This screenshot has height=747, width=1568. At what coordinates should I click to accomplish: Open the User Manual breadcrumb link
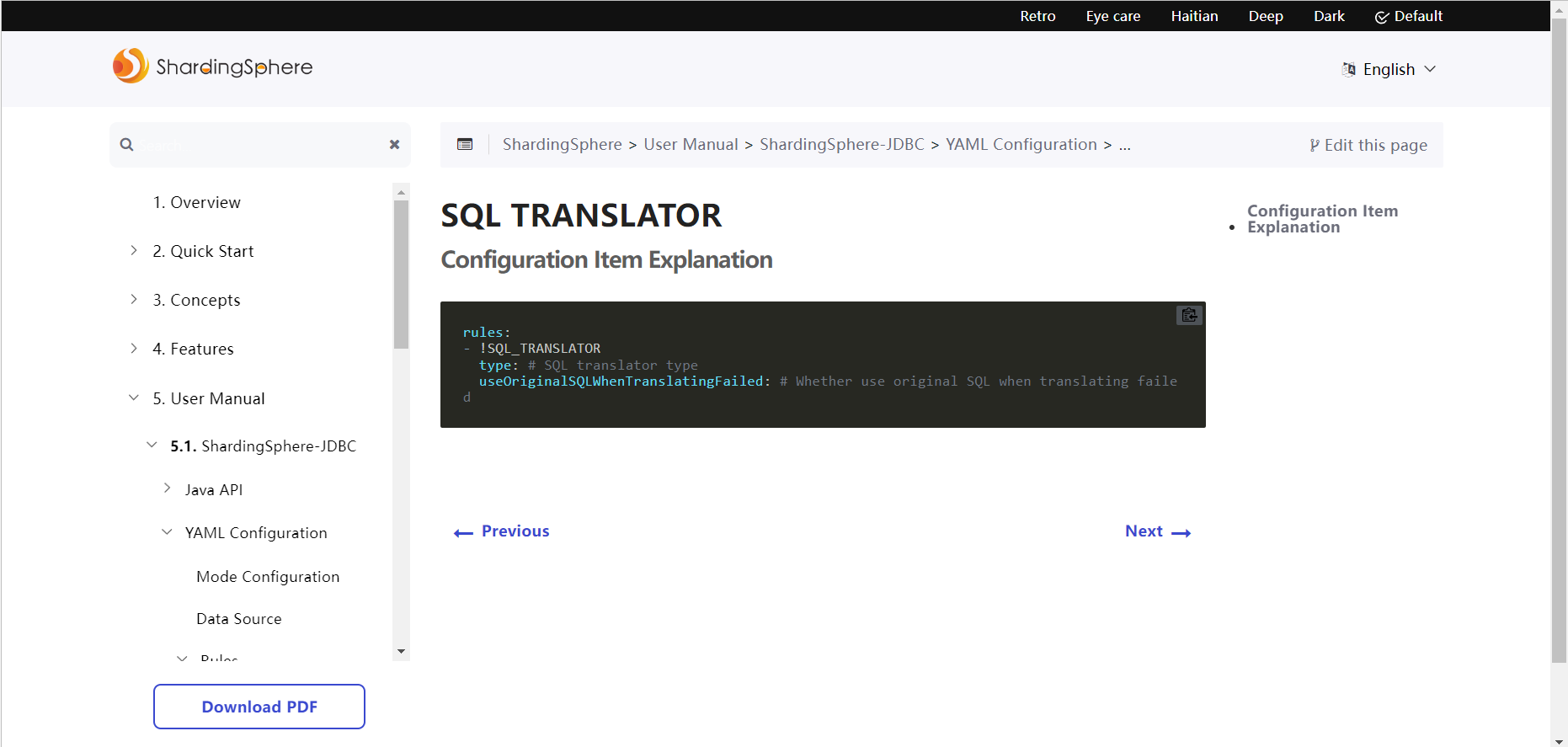(691, 144)
